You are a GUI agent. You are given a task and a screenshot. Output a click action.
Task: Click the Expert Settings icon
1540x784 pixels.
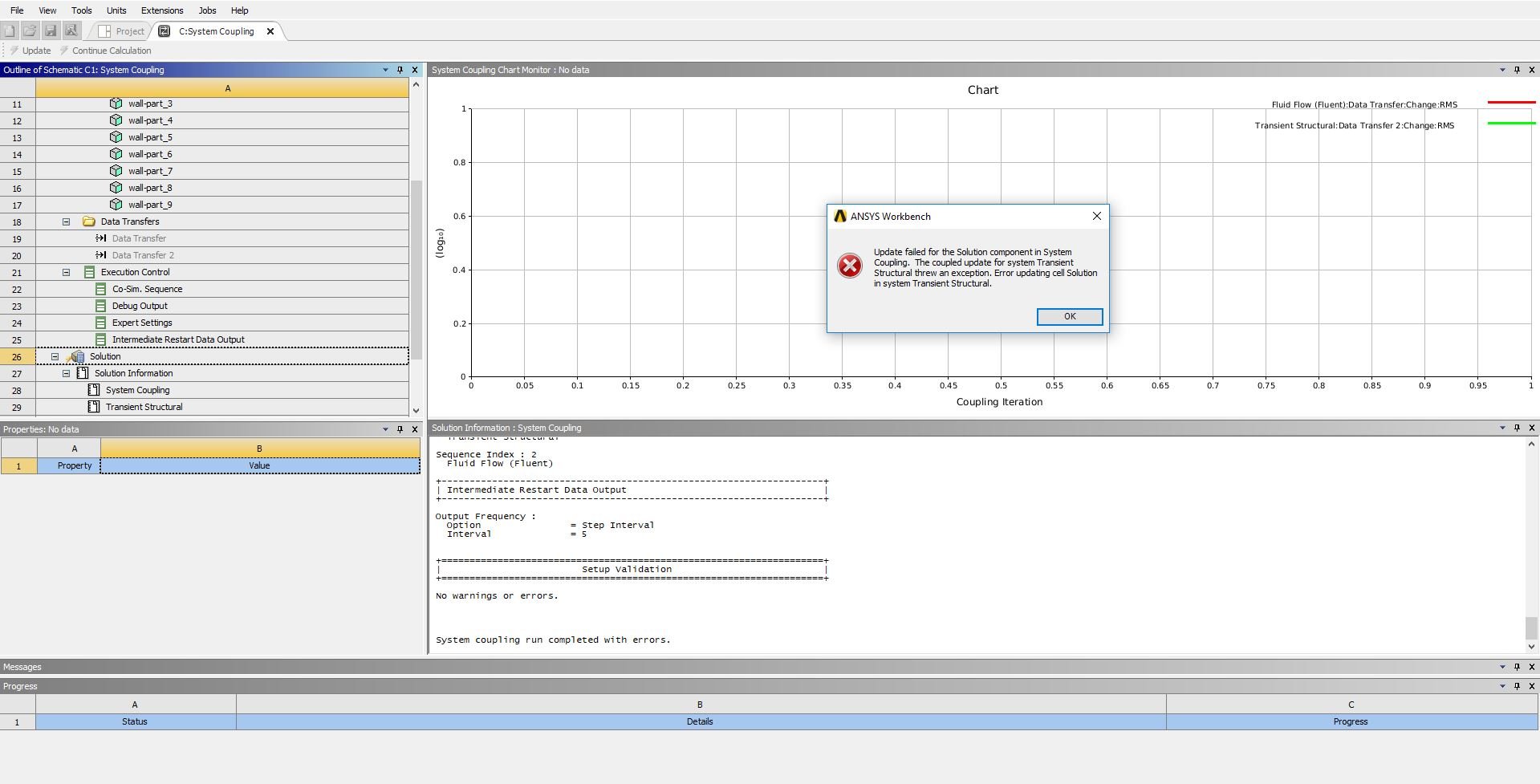point(100,323)
